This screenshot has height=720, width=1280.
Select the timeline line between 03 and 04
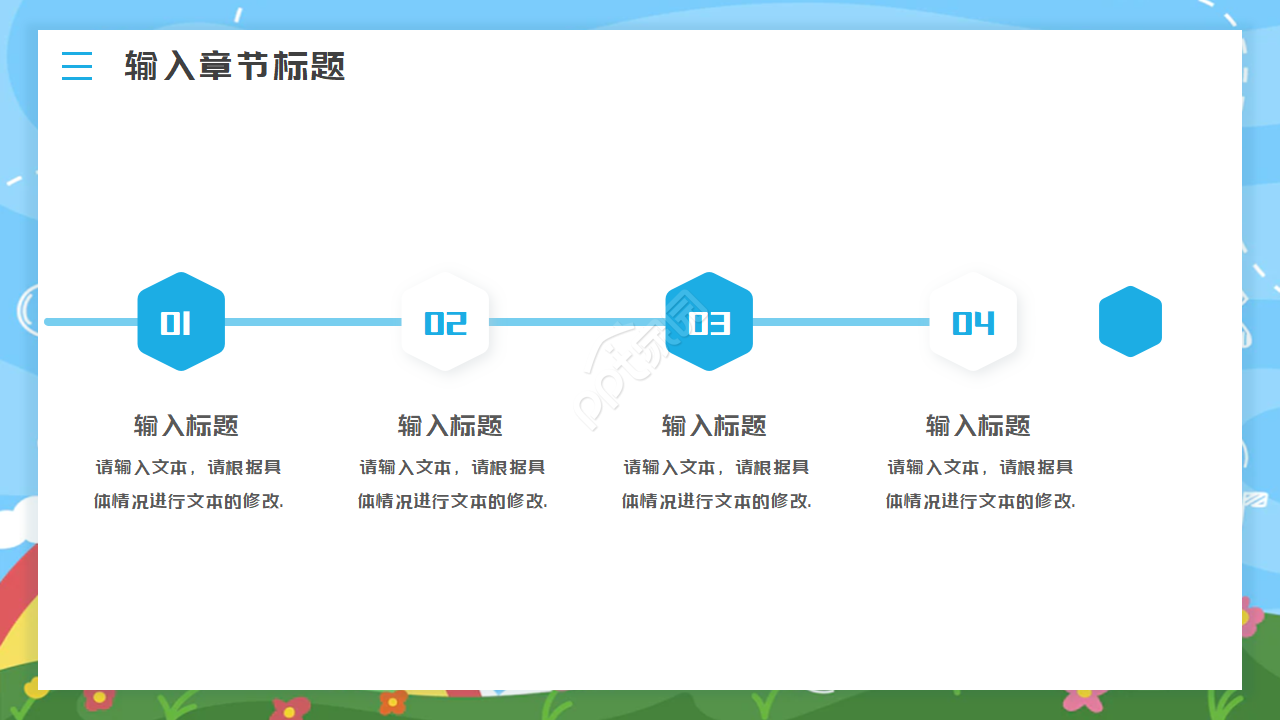pyautogui.click(x=840, y=322)
